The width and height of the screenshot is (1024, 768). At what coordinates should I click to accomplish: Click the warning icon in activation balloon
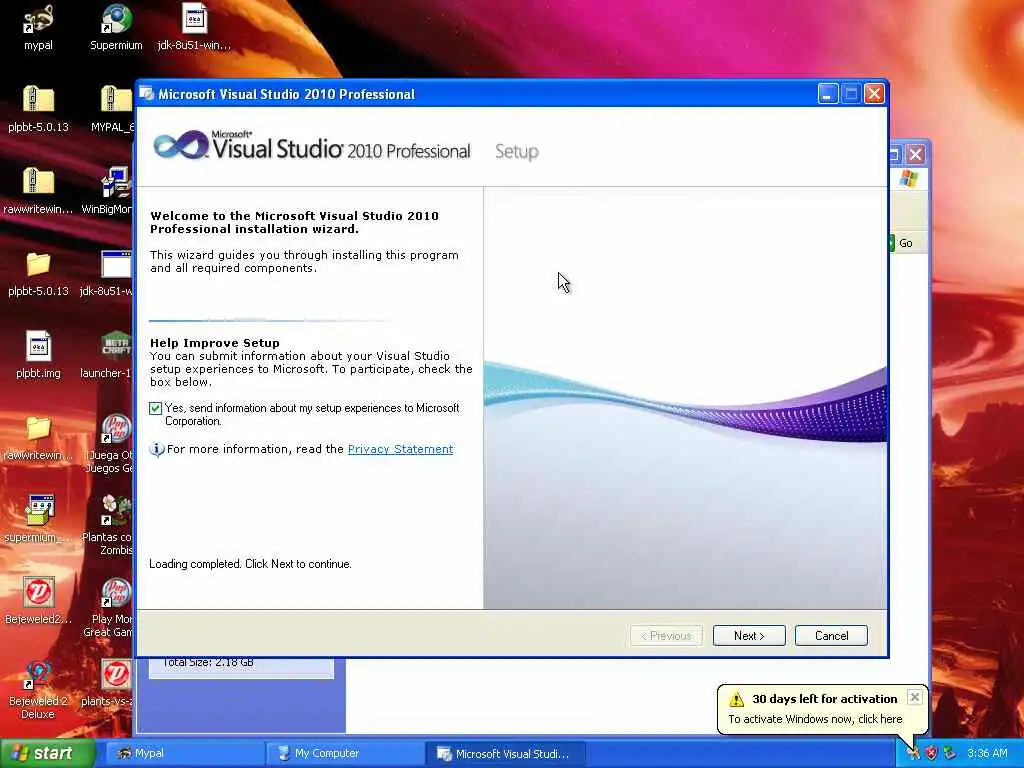(x=737, y=699)
